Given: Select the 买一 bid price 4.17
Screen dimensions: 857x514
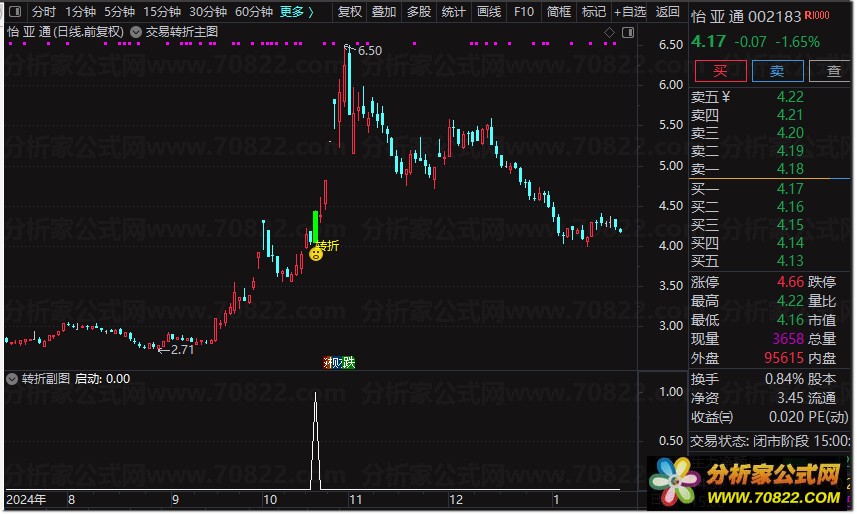Looking at the screenshot, I should pyautogui.click(x=790, y=189).
